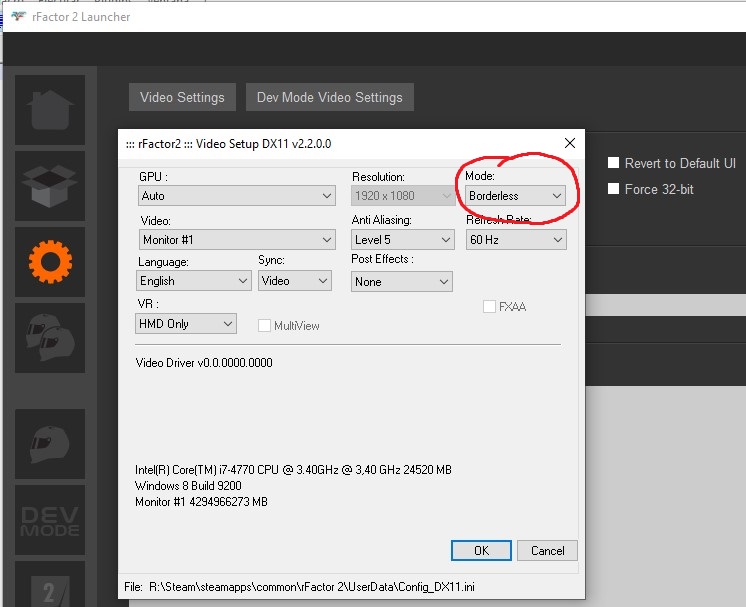This screenshot has width=746, height=607.
Task: Click Windows 8 Build 9200 text
Action: 188,486
